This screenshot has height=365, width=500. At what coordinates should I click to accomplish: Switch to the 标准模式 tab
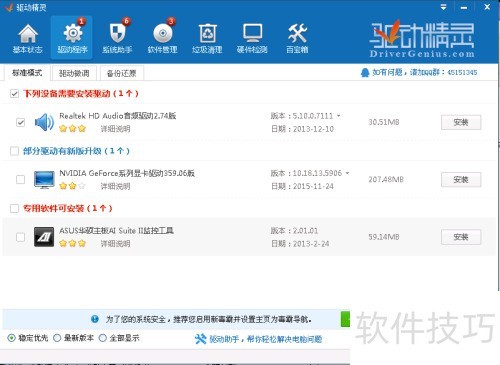[x=27, y=73]
